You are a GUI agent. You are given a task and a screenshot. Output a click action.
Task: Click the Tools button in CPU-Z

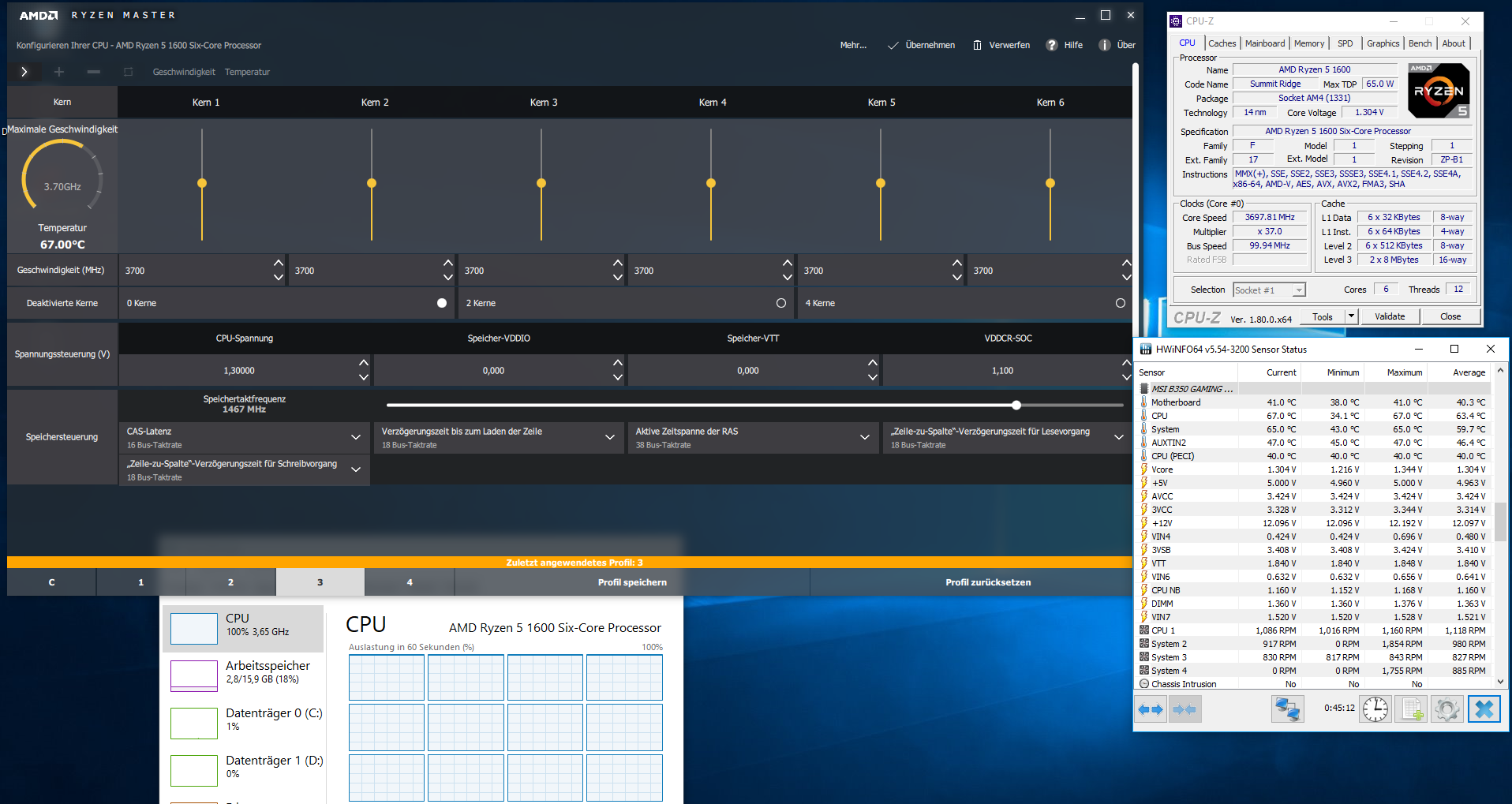pyautogui.click(x=1323, y=316)
